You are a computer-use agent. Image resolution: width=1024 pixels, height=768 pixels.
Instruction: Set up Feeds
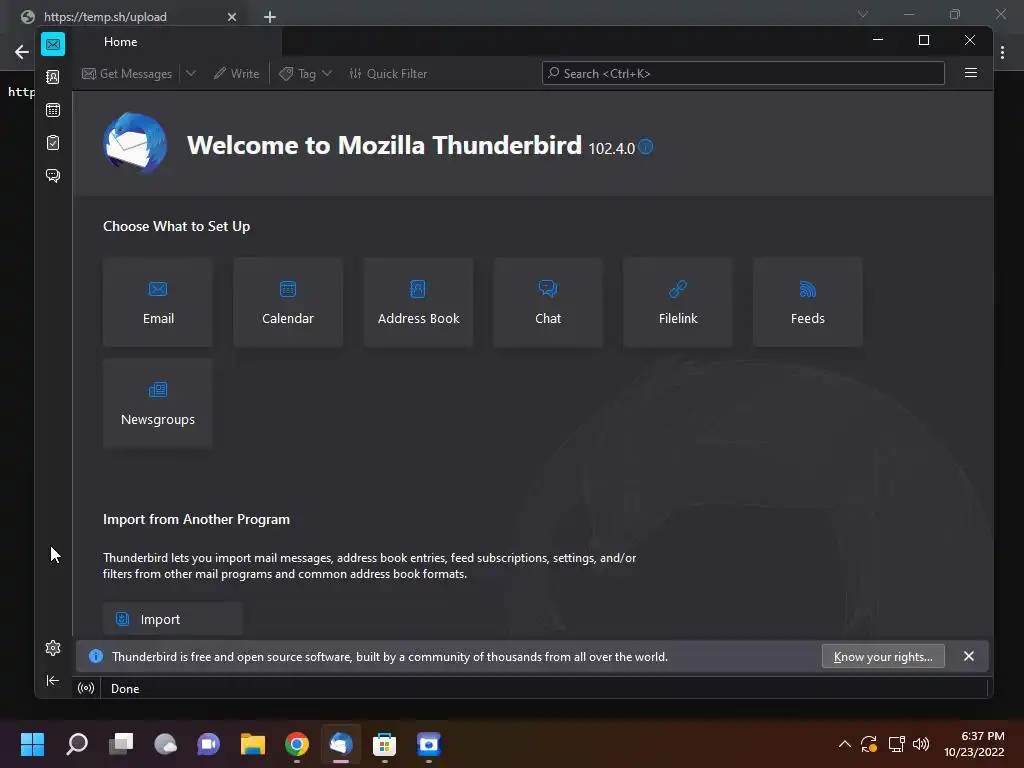coord(808,302)
